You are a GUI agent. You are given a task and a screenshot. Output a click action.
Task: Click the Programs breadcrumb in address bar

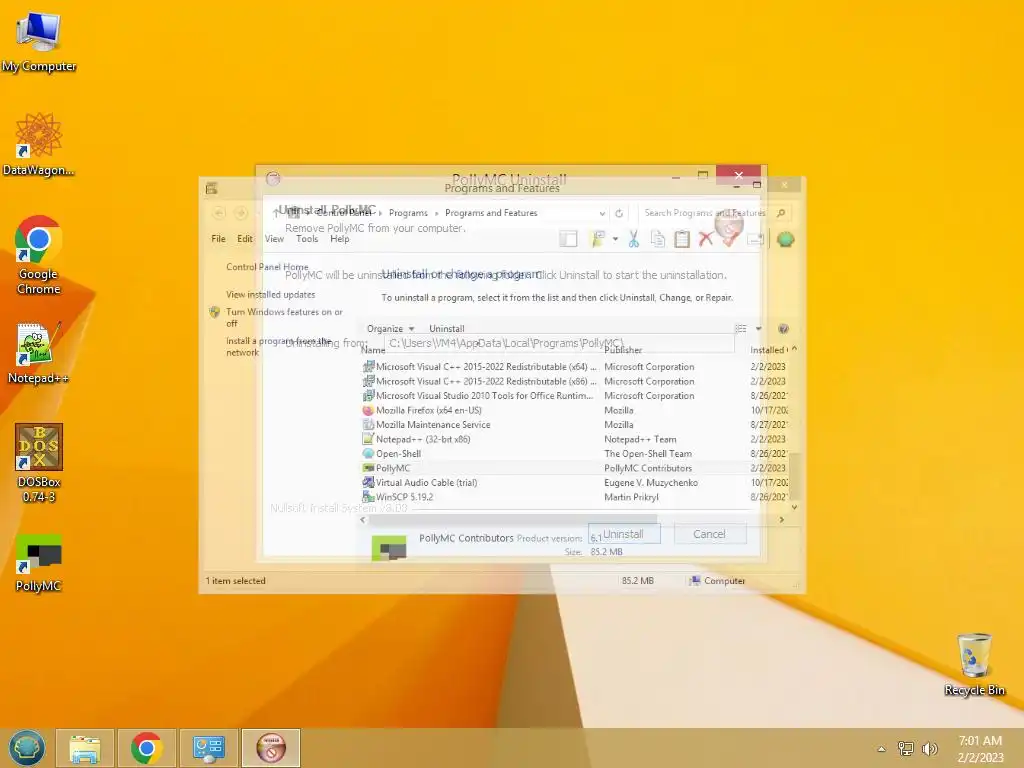pos(408,213)
